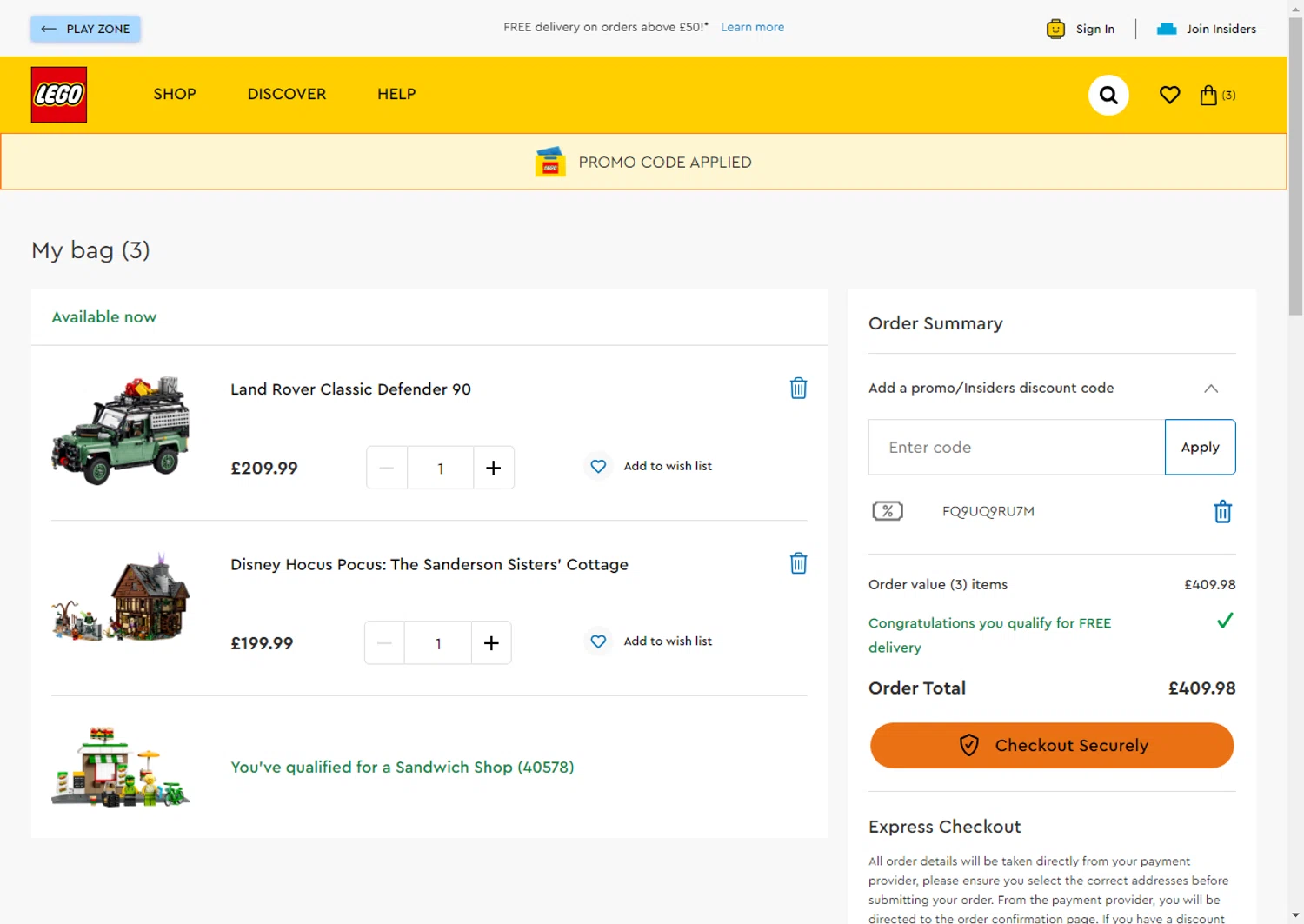
Task: Click Sandwich Shop (40578) qualified text
Action: pos(403,768)
